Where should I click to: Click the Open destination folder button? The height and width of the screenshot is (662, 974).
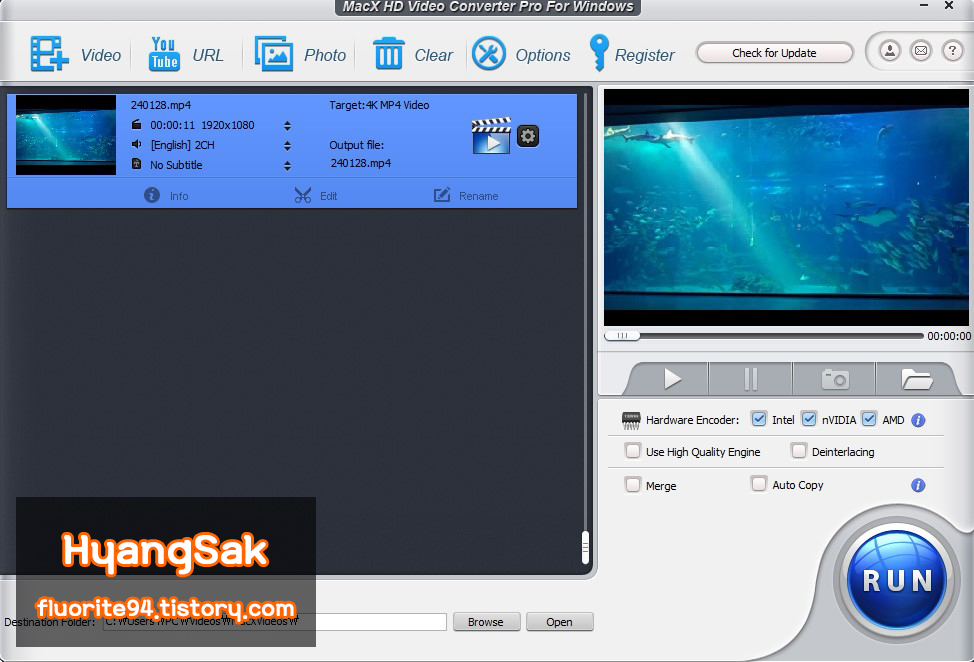tap(559, 622)
